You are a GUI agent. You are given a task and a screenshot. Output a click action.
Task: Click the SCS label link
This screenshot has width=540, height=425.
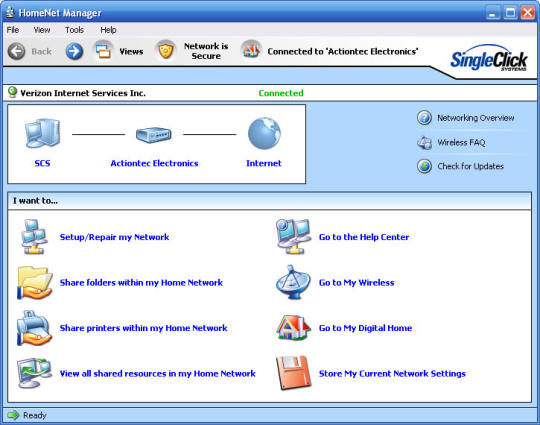pyautogui.click(x=42, y=163)
